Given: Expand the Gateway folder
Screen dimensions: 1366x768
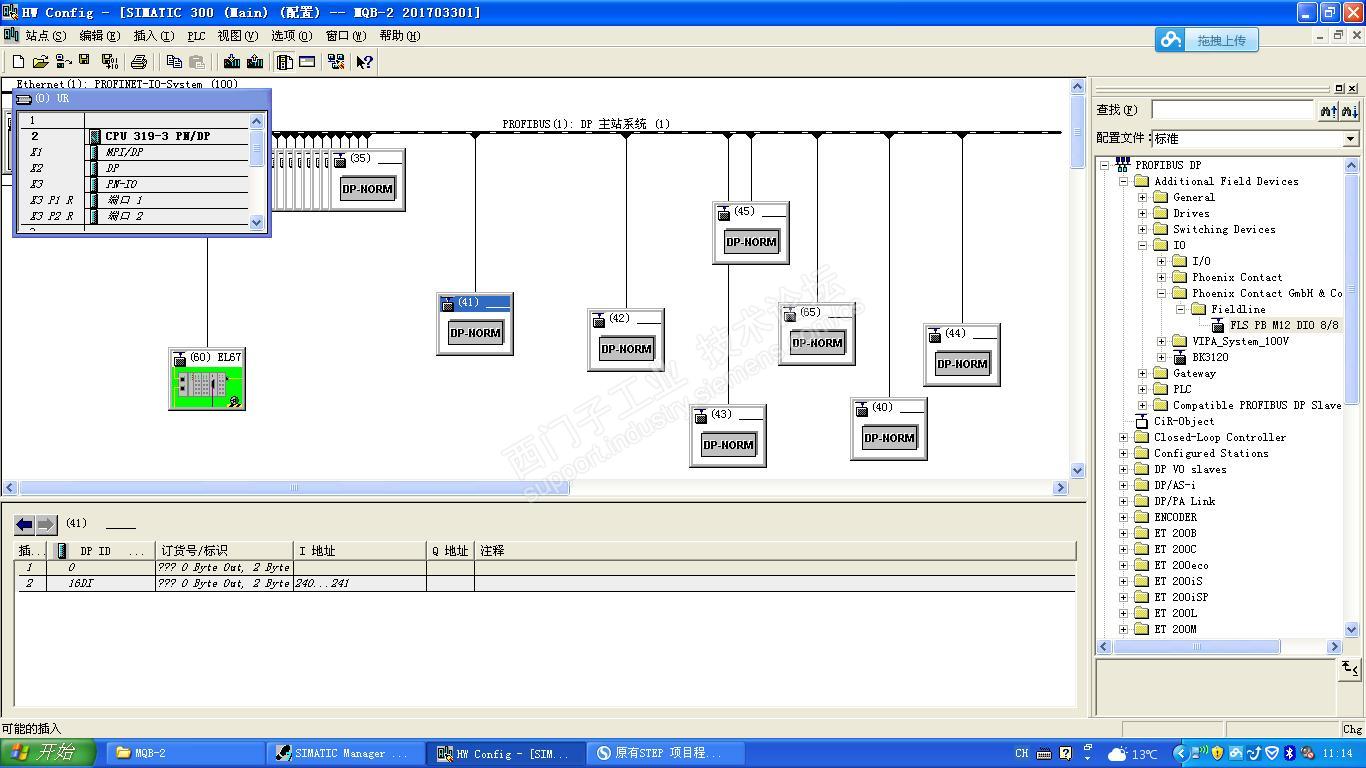Looking at the screenshot, I should tap(1142, 373).
